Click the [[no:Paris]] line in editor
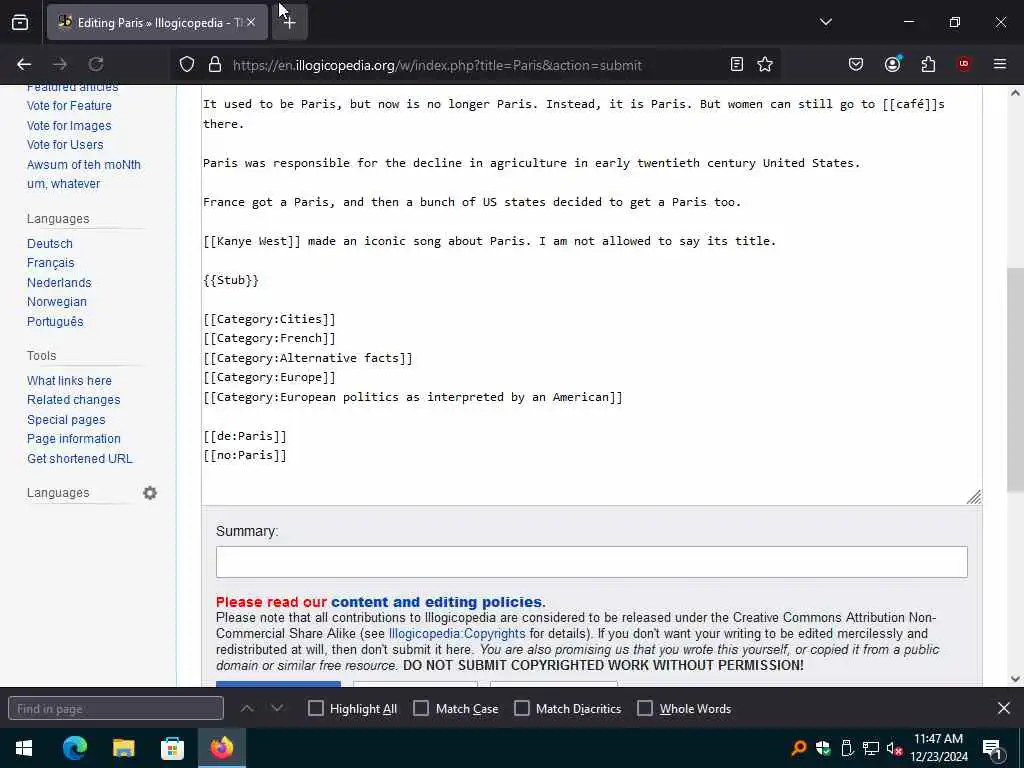The image size is (1024, 768). (x=245, y=456)
